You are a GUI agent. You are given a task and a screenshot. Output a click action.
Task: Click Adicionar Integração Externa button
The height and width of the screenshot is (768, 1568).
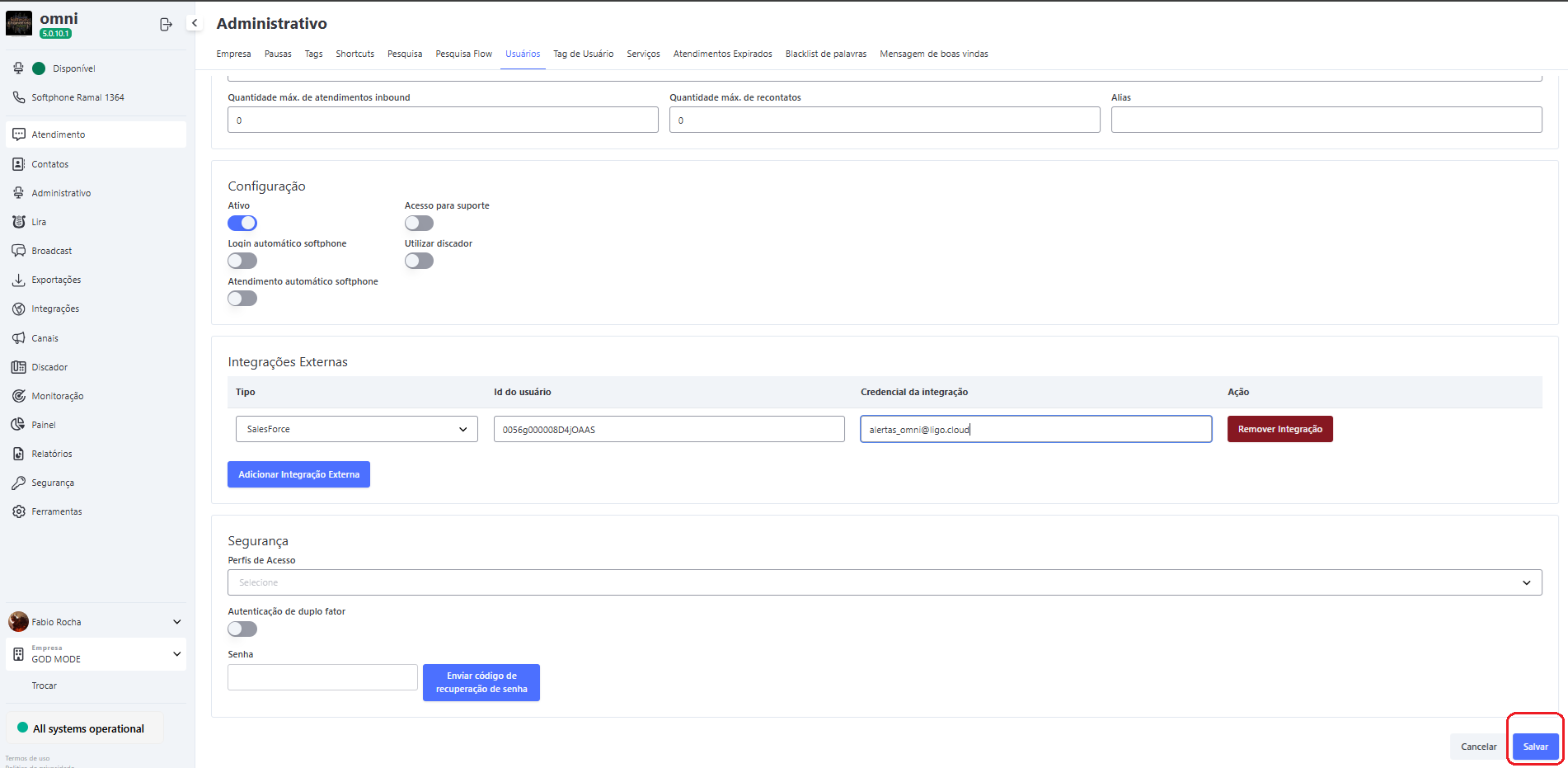pos(298,474)
